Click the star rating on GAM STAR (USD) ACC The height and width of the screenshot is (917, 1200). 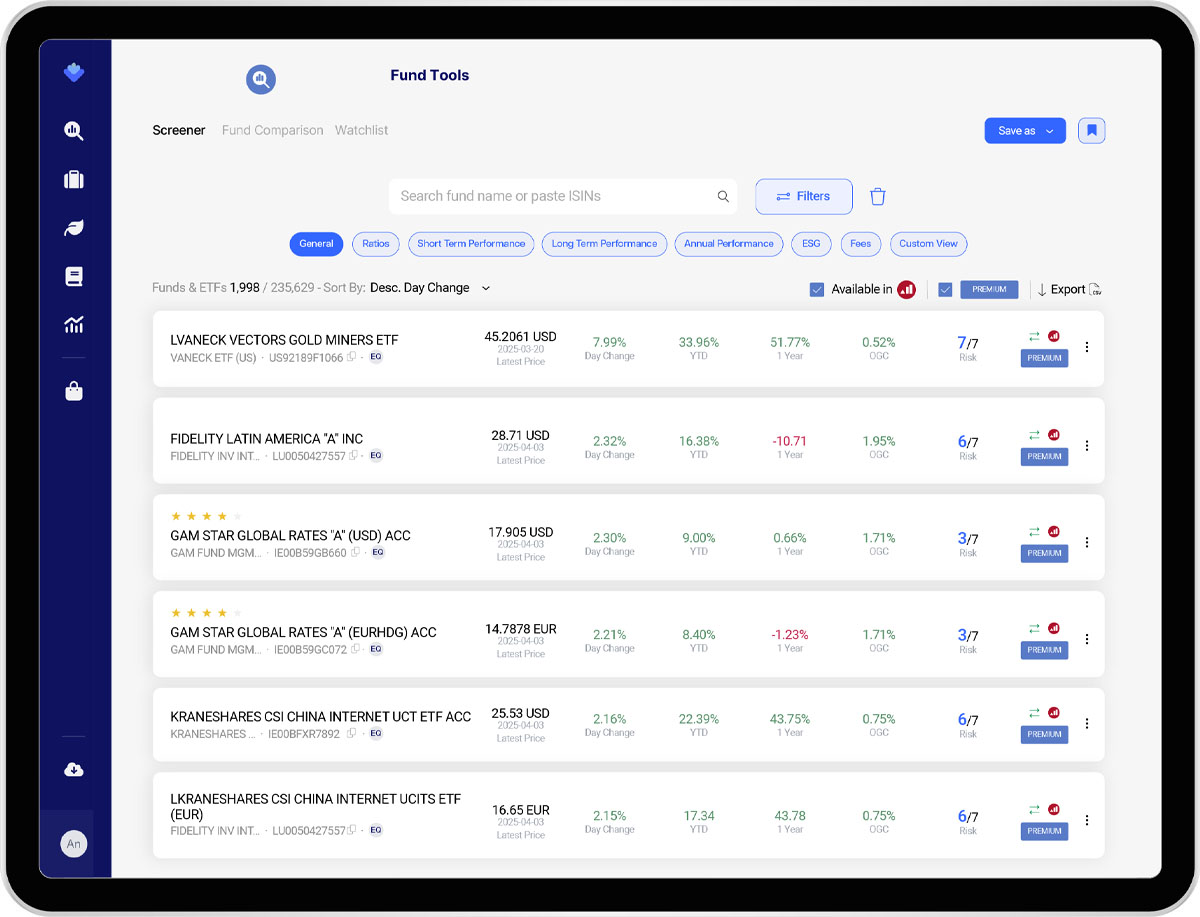coord(207,517)
